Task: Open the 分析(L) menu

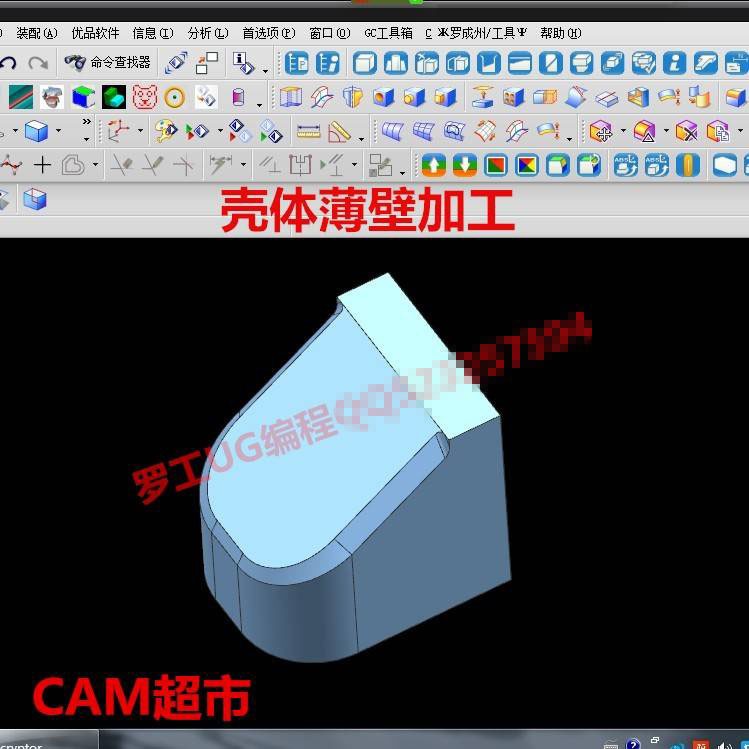Action: click(207, 33)
